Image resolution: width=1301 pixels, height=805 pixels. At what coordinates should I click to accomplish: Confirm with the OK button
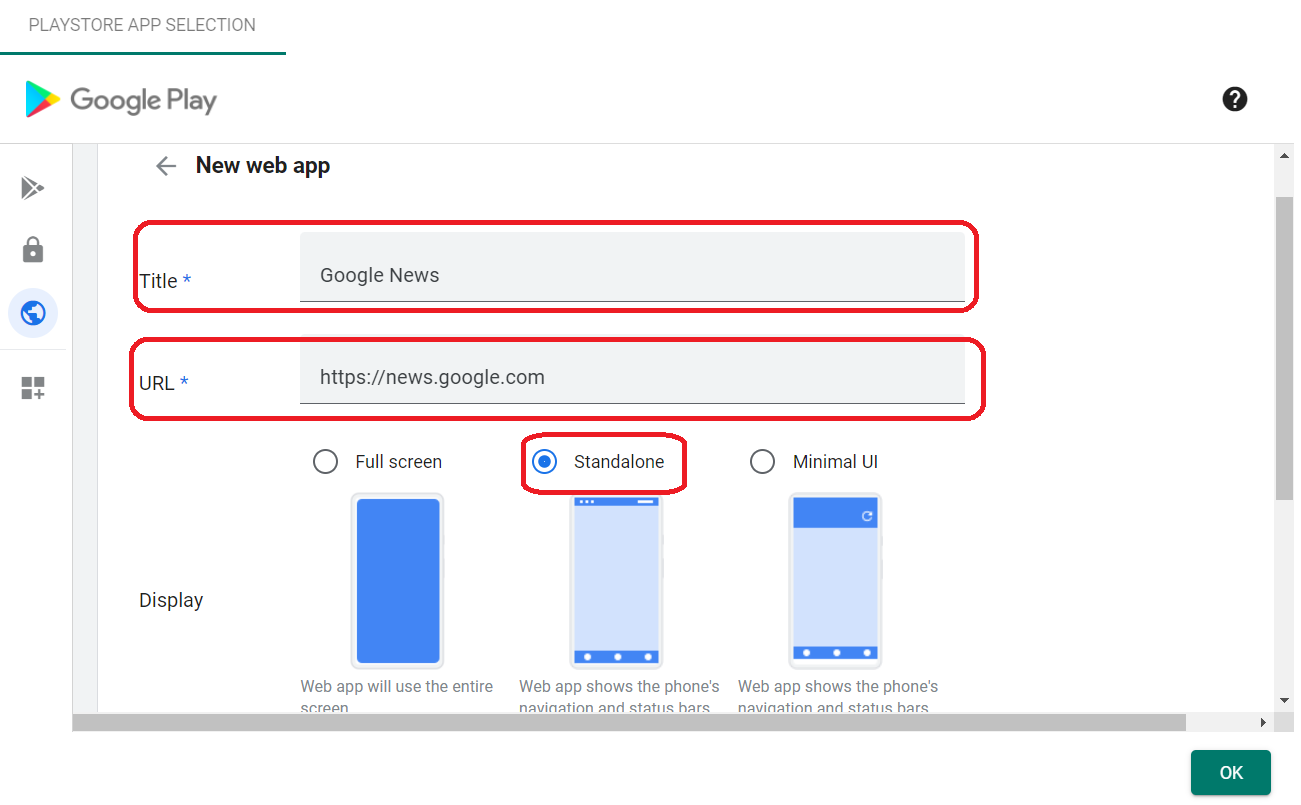tap(1231, 773)
